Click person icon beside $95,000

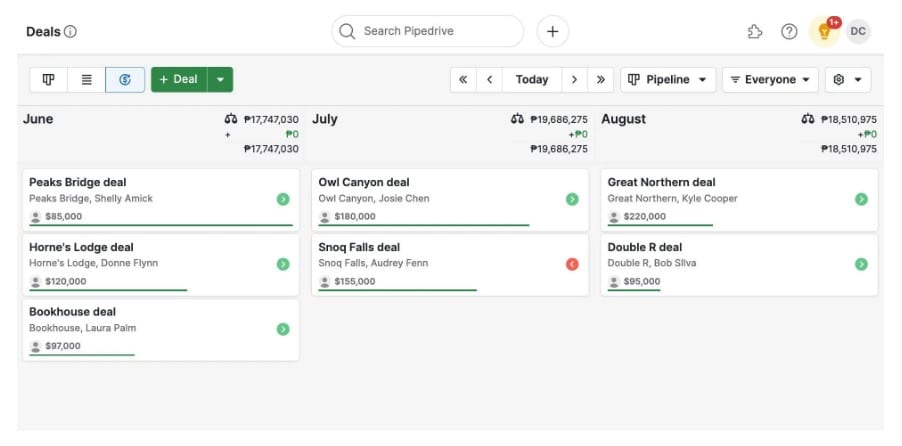(x=614, y=282)
